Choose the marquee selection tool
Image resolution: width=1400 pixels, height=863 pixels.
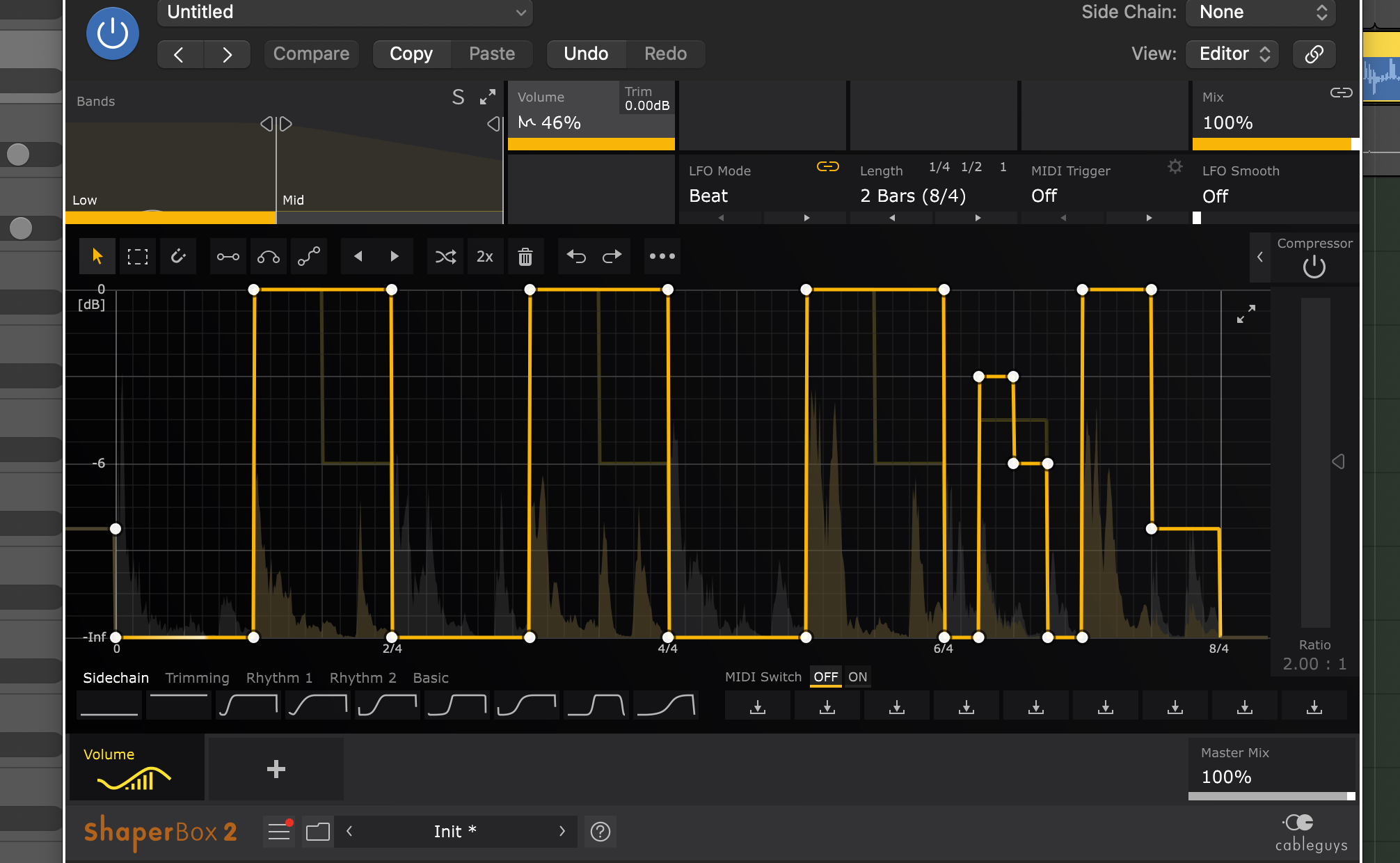tap(138, 256)
